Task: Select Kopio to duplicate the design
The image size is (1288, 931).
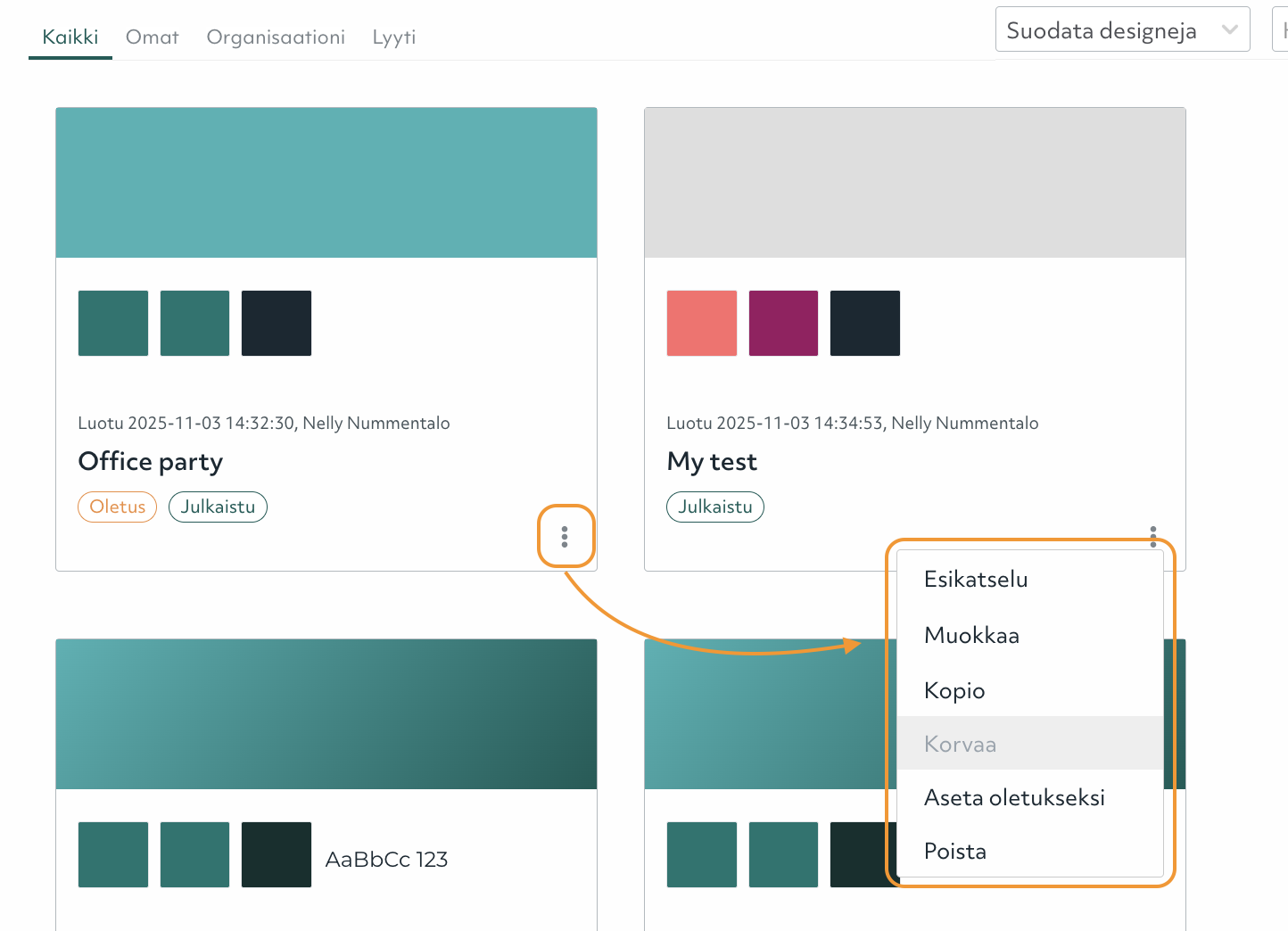Action: click(x=954, y=689)
